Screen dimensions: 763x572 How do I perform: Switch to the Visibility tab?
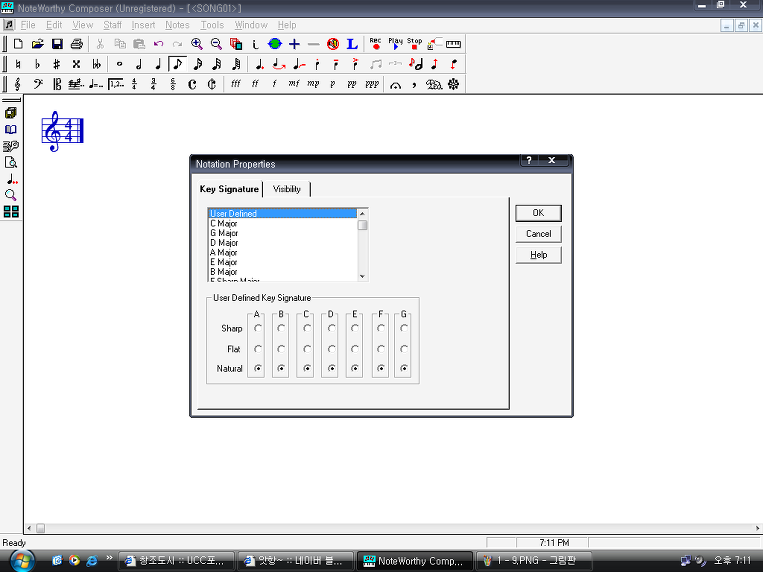click(287, 189)
